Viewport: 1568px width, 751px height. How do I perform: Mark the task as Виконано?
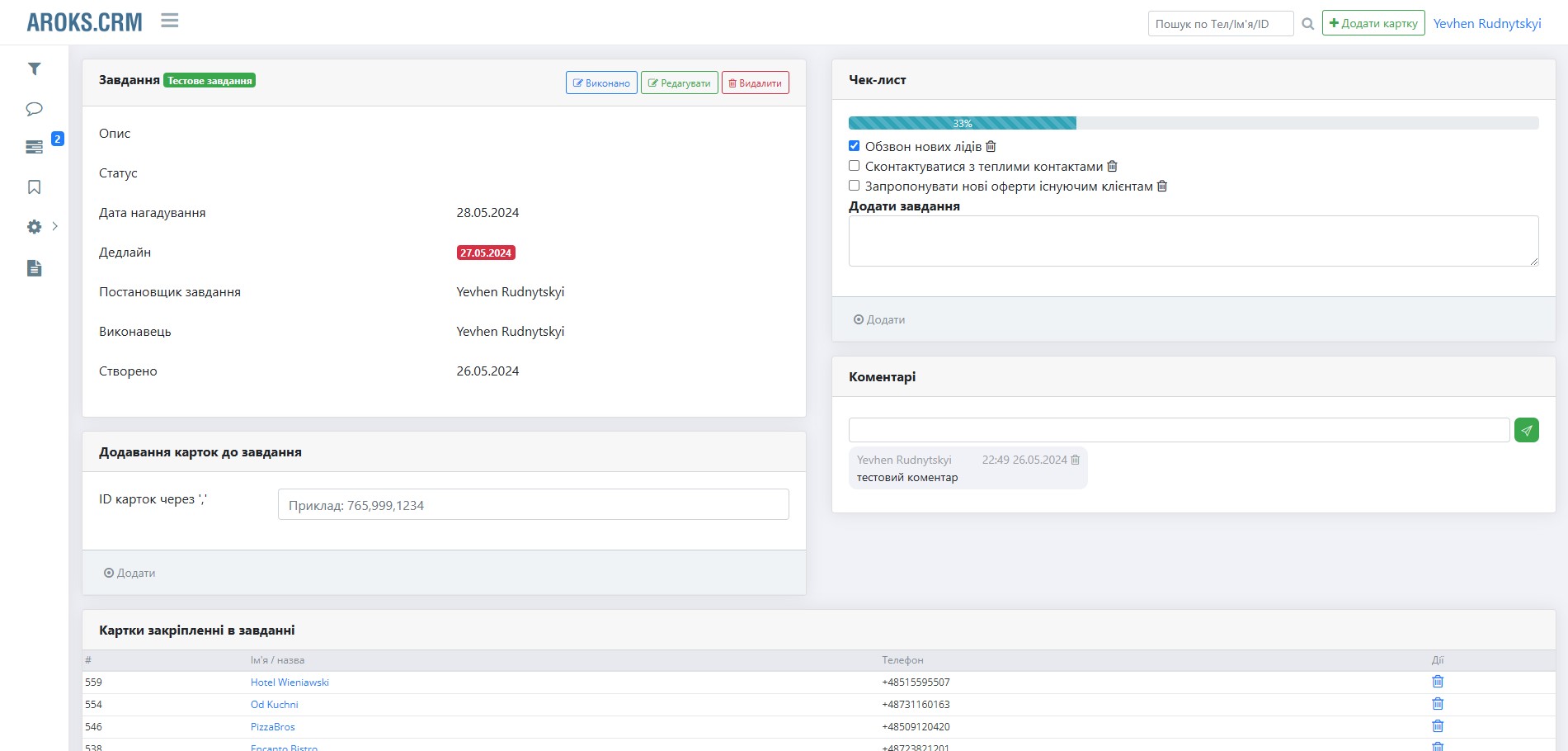tap(601, 83)
